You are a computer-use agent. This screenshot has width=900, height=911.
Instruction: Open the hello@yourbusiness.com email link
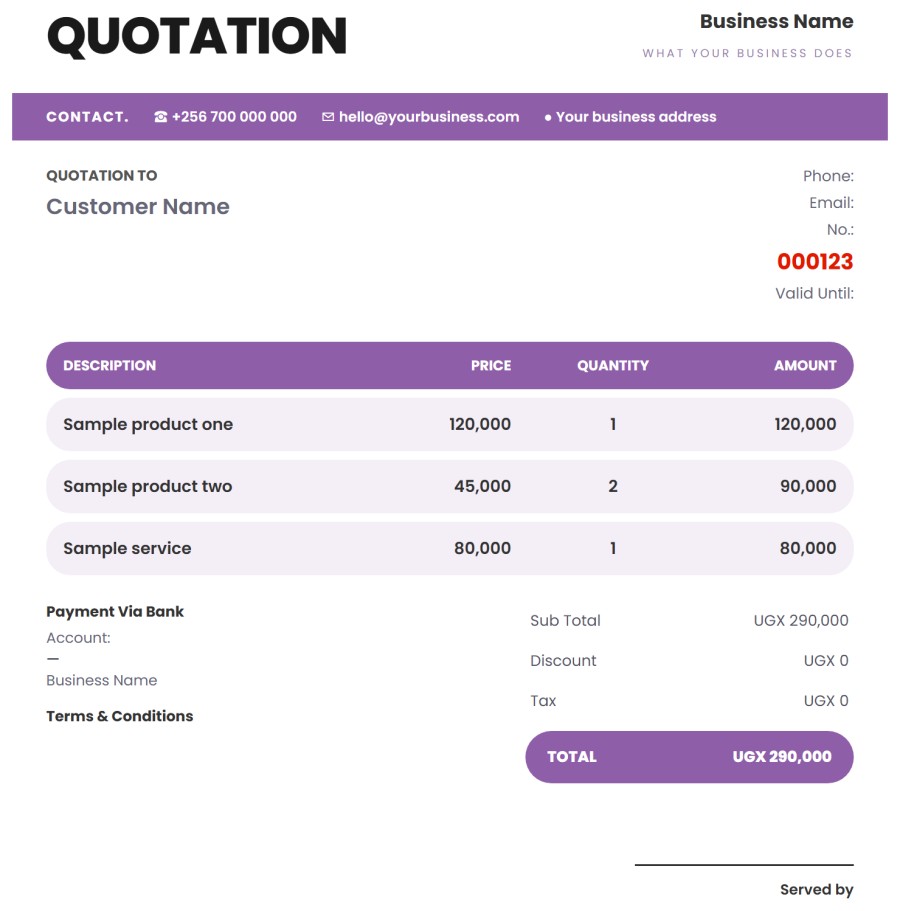click(429, 117)
